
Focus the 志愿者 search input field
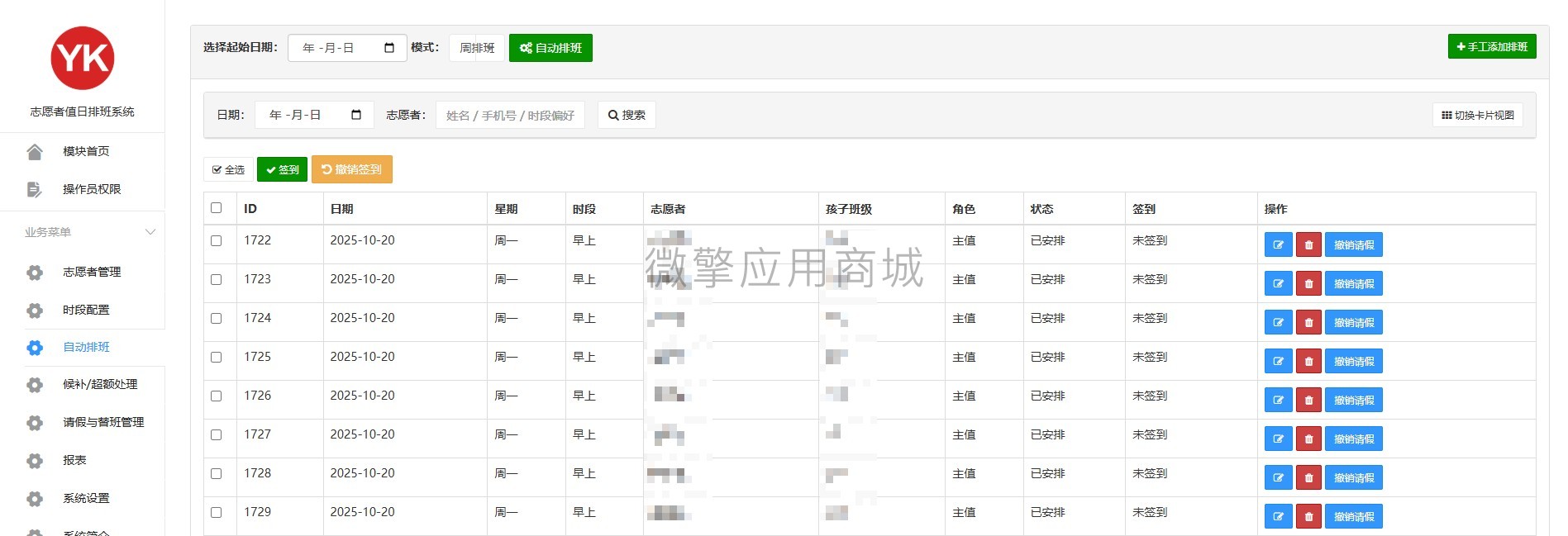[x=510, y=115]
